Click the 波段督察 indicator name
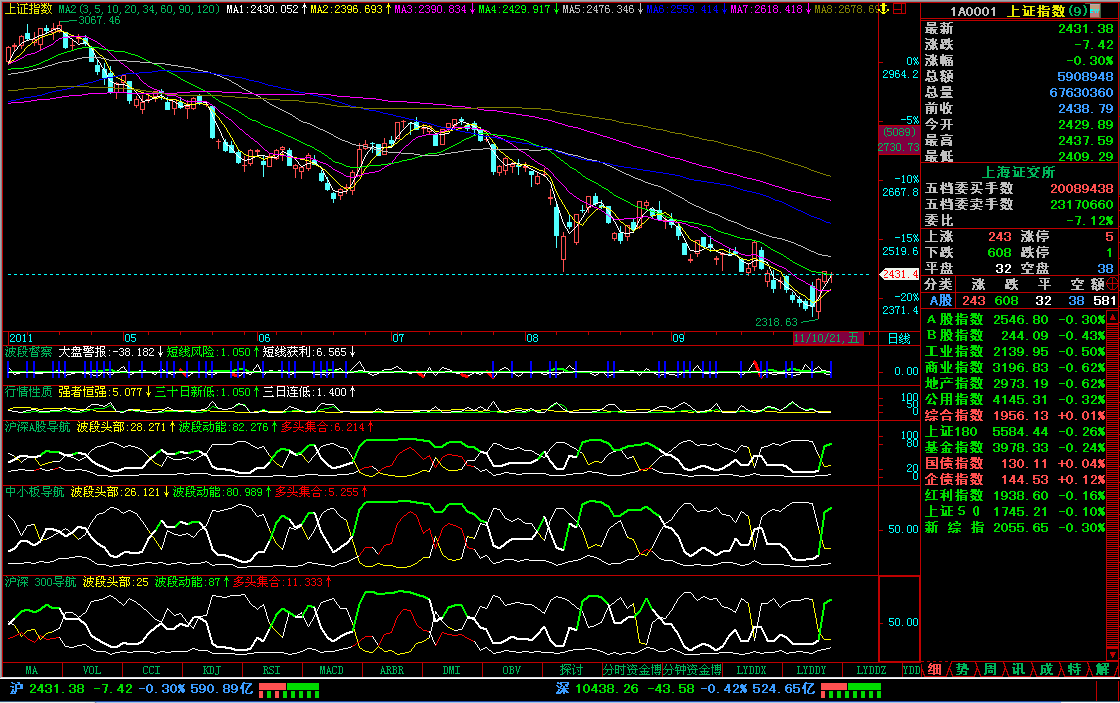Image resolution: width=1120 pixels, height=703 pixels. [29, 352]
